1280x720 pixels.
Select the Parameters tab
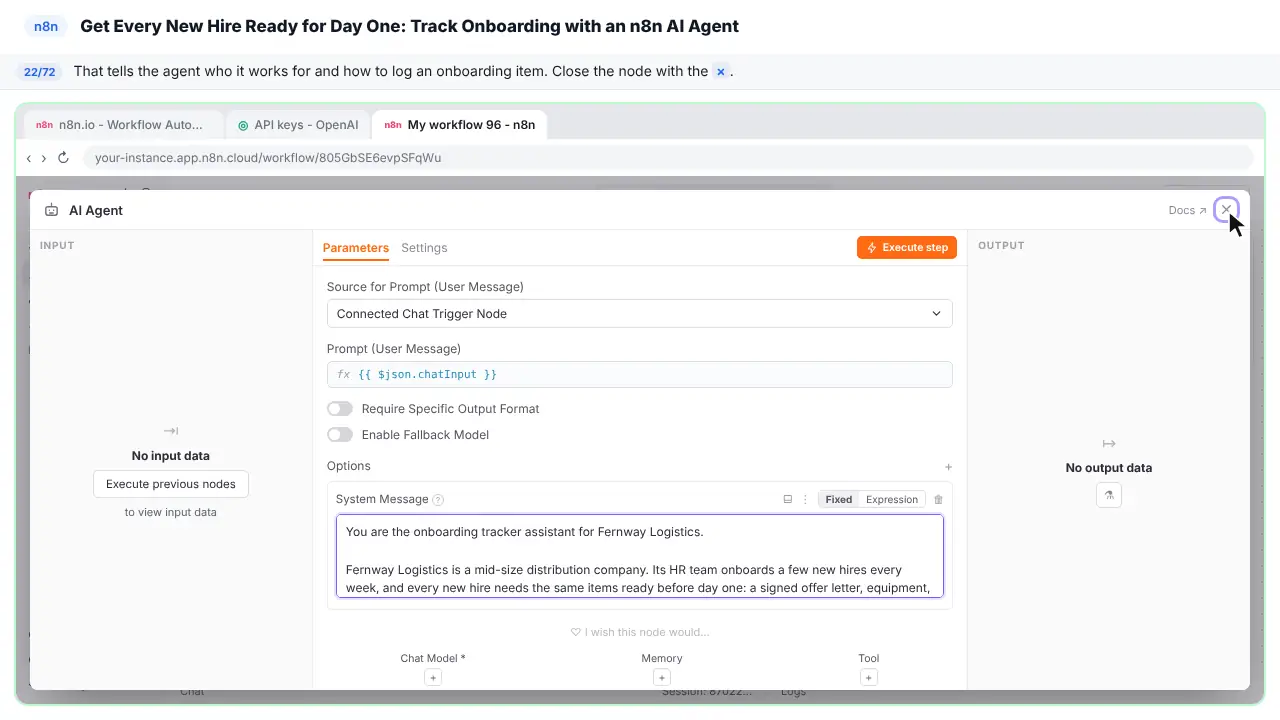click(356, 248)
